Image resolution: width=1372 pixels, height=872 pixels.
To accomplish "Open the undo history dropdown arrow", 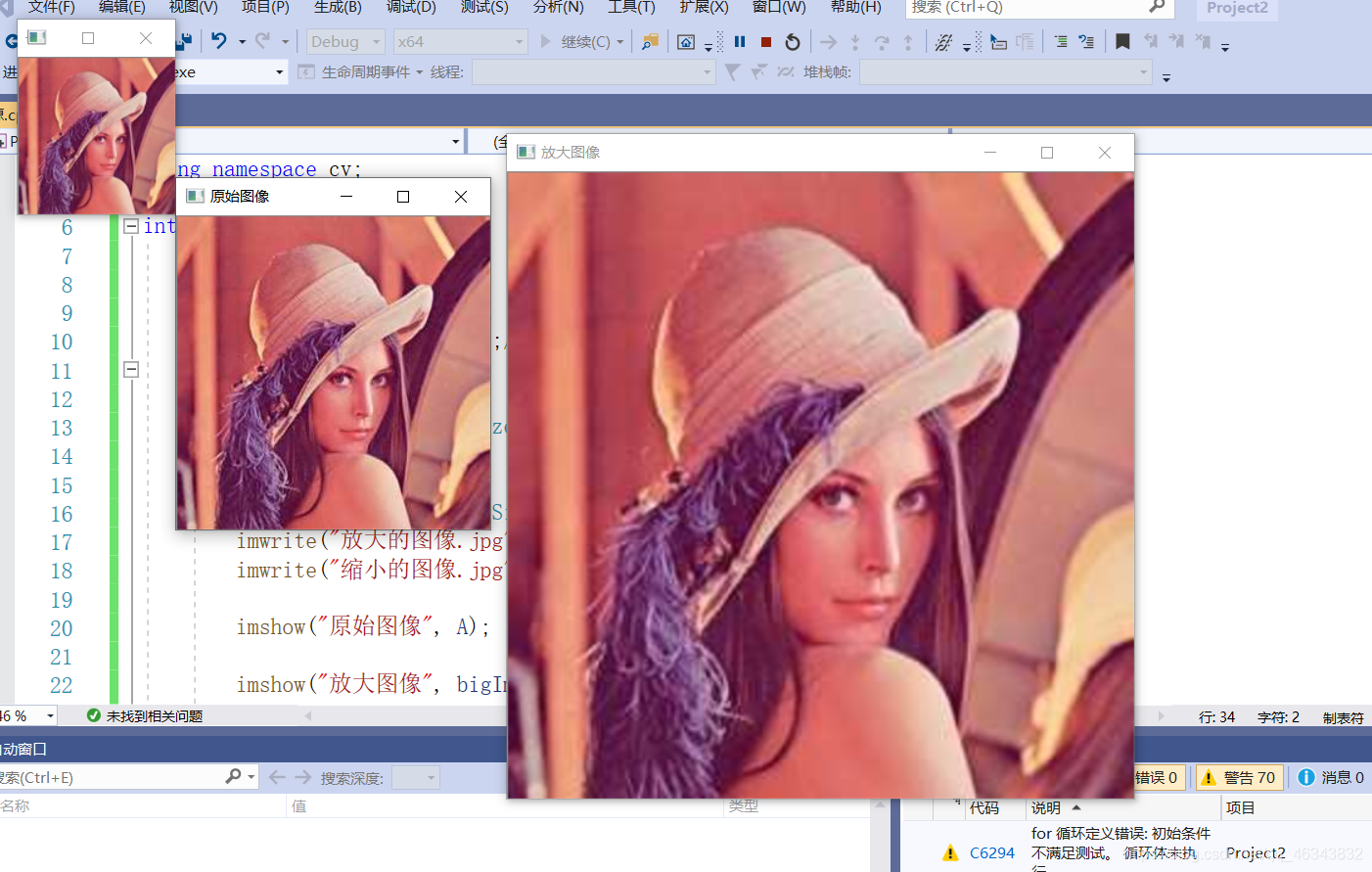I will click(x=242, y=42).
